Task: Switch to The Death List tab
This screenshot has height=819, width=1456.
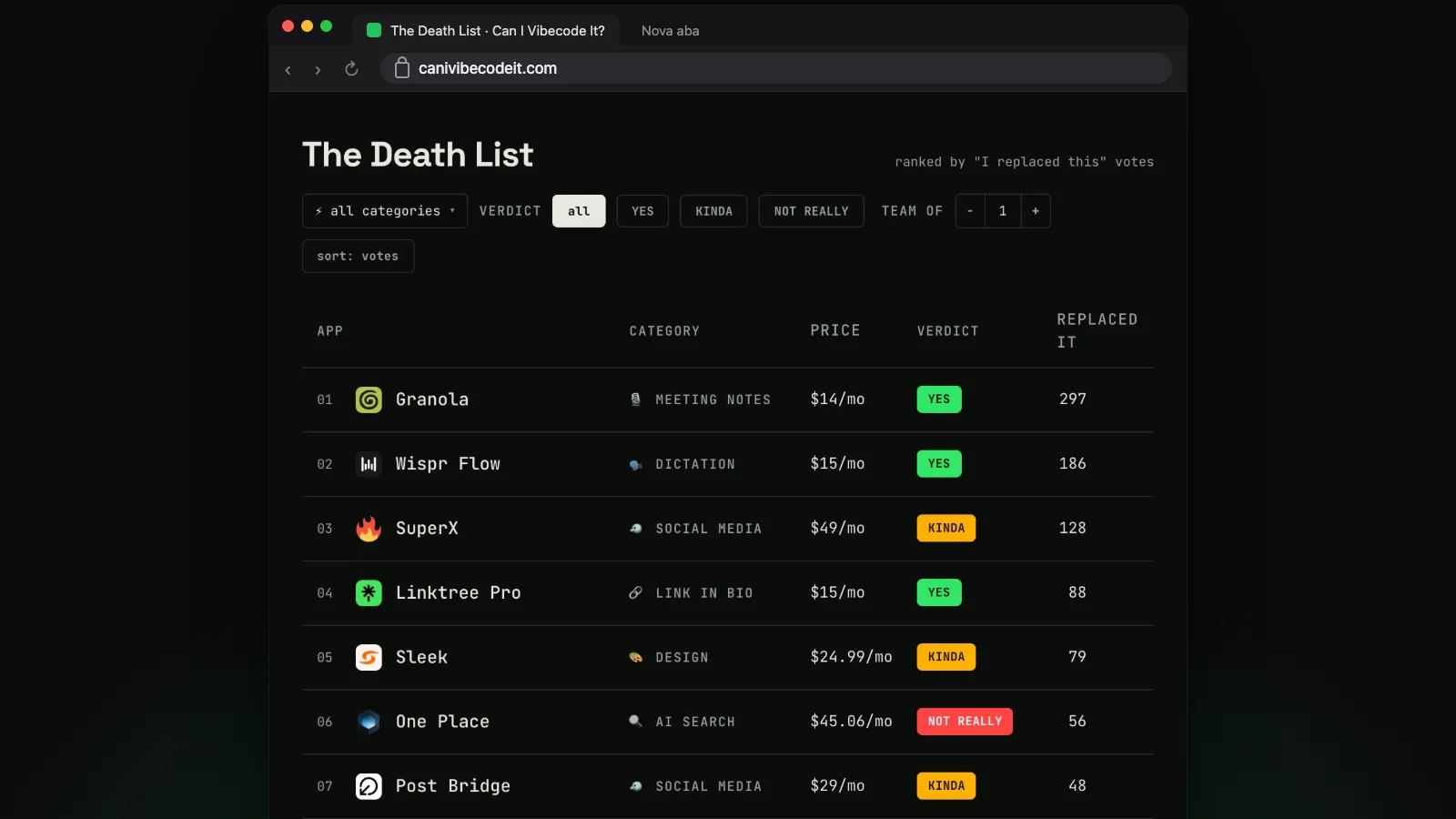Action: pos(488,30)
